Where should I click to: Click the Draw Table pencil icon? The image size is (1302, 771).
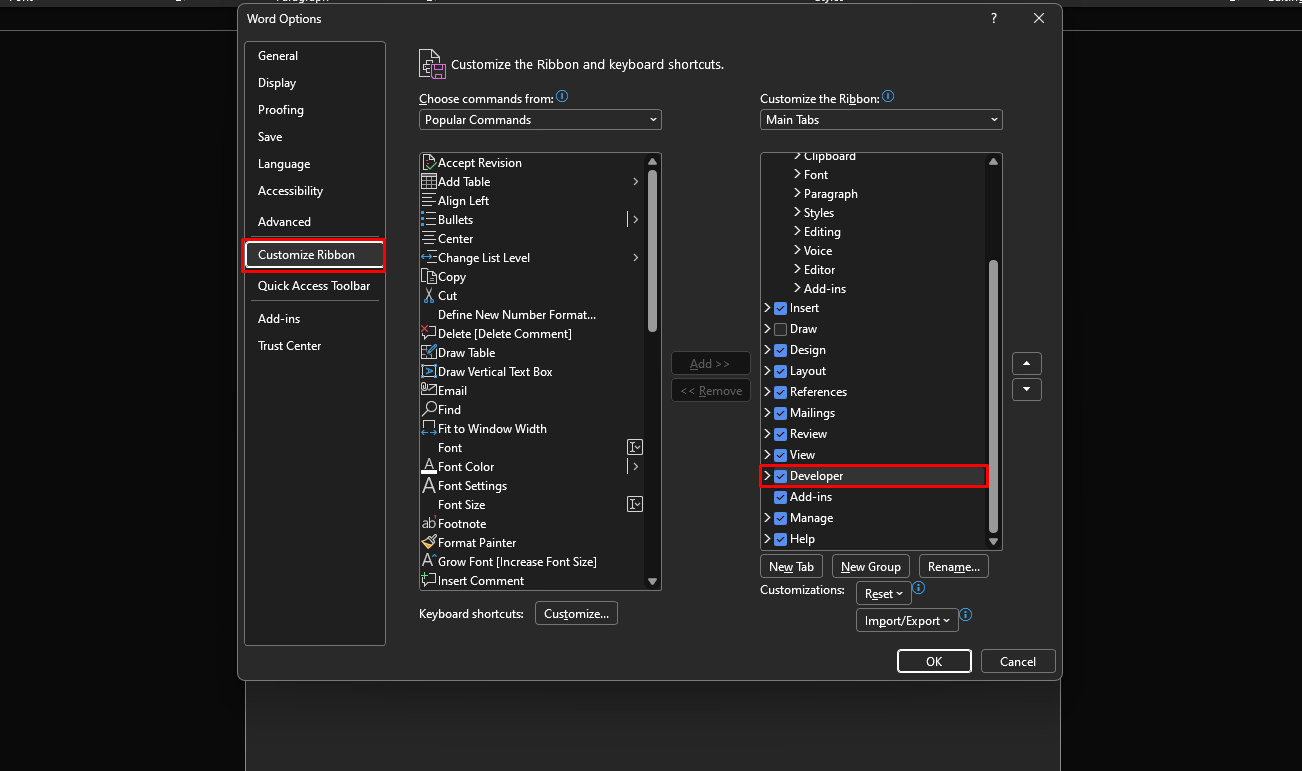429,352
